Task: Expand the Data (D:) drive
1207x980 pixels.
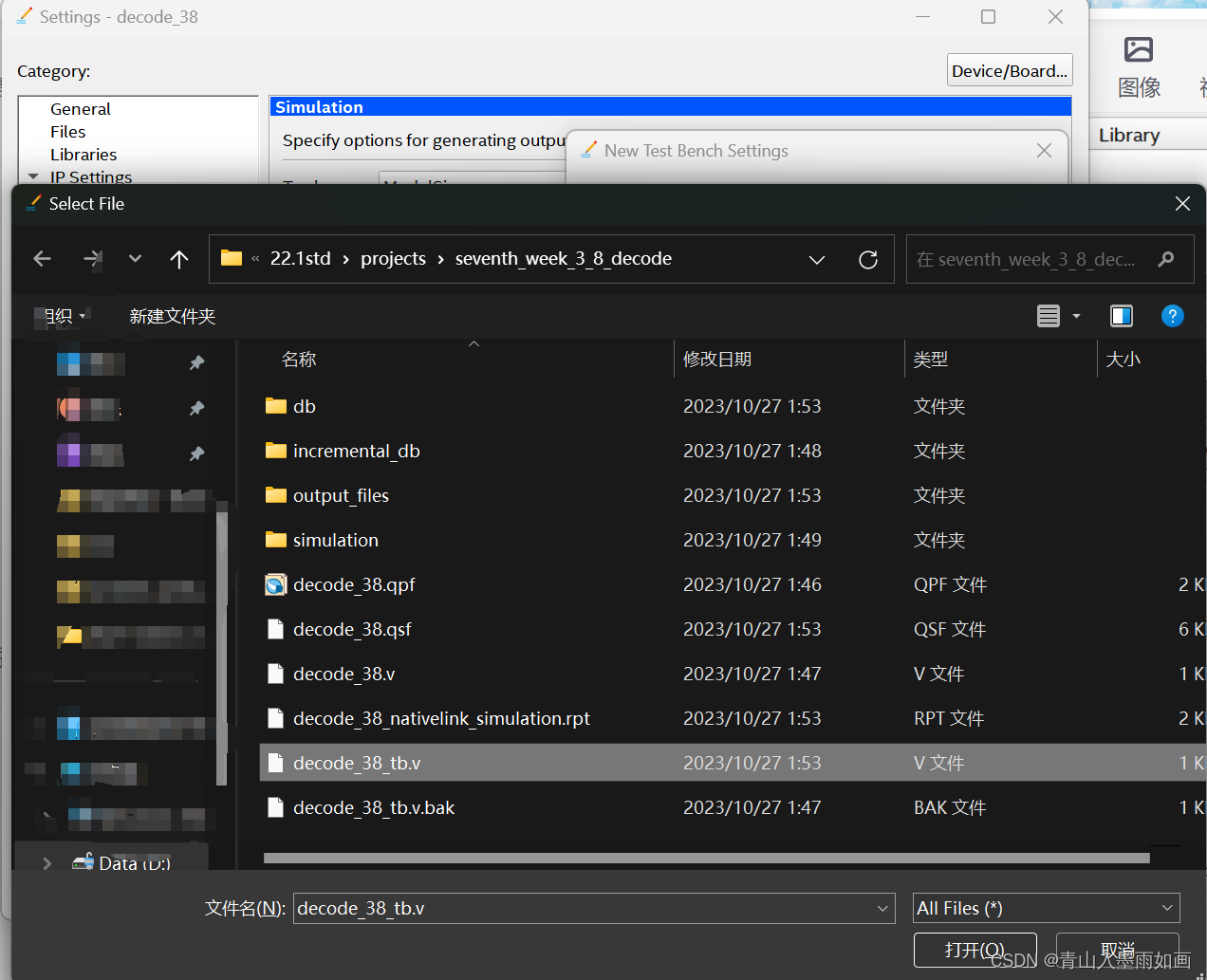Action: pos(45,863)
